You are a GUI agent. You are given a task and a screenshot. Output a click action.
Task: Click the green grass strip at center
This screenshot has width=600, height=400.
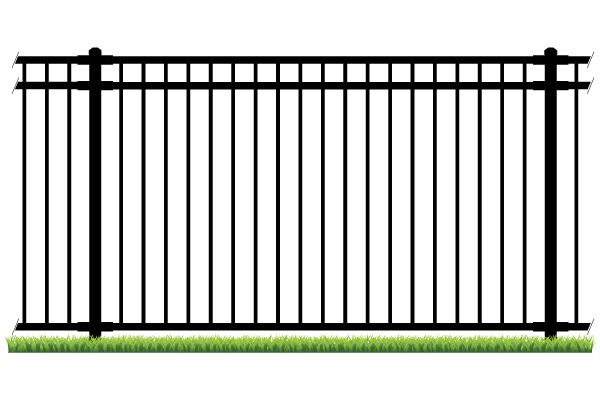pyautogui.click(x=300, y=344)
